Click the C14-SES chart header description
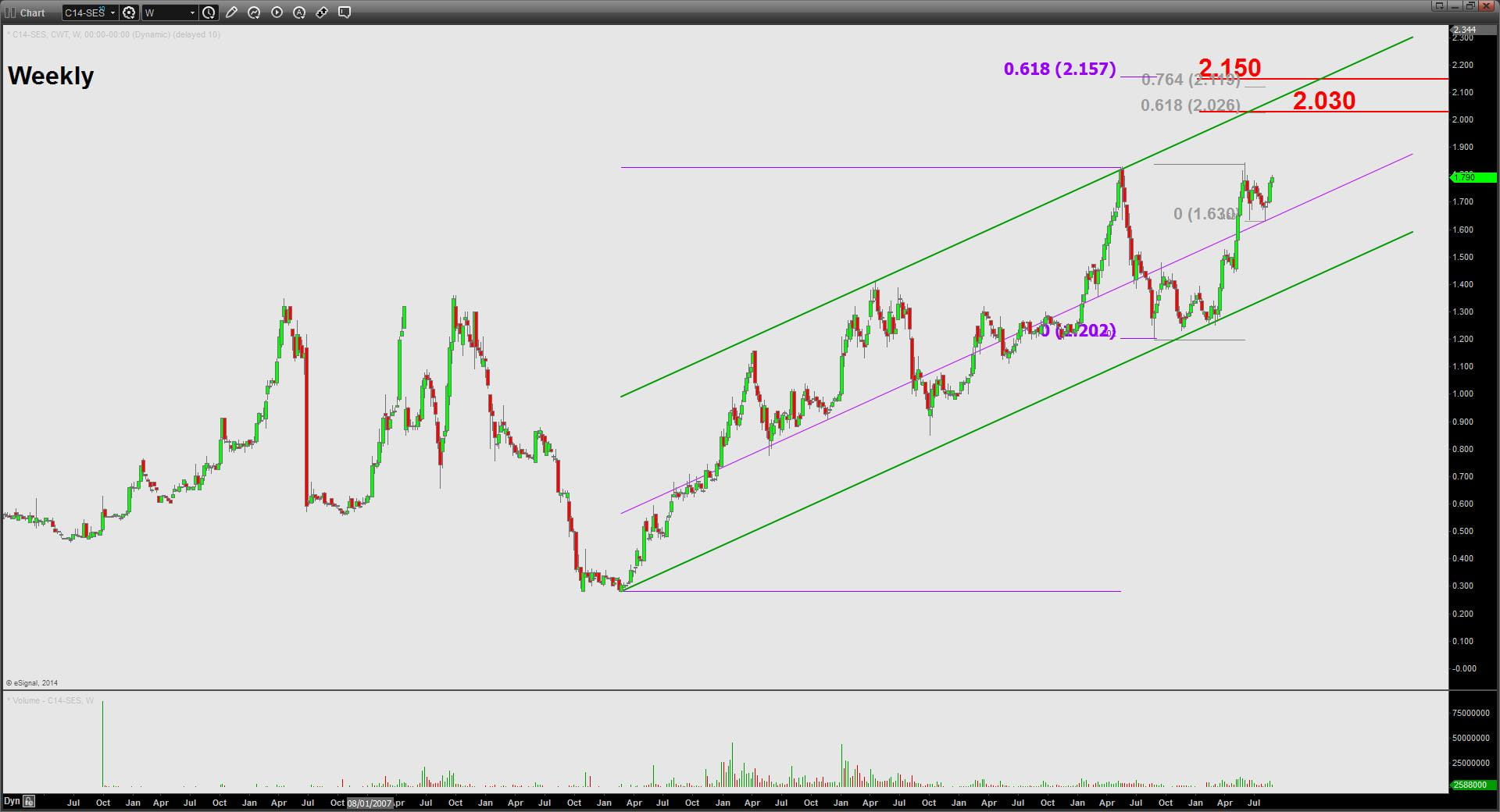The image size is (1500, 812). coord(113,34)
